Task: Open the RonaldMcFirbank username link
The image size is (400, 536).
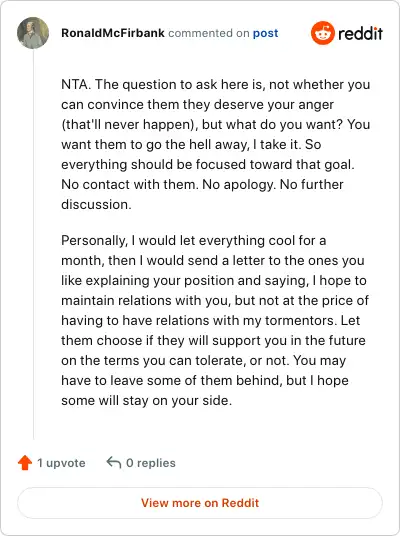Action: click(x=113, y=33)
